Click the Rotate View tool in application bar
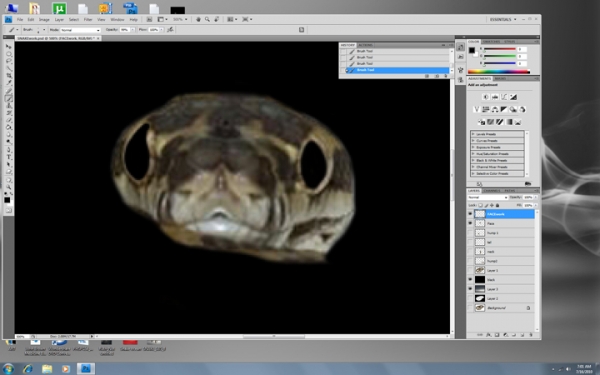The width and height of the screenshot is (600, 375). coord(217,19)
